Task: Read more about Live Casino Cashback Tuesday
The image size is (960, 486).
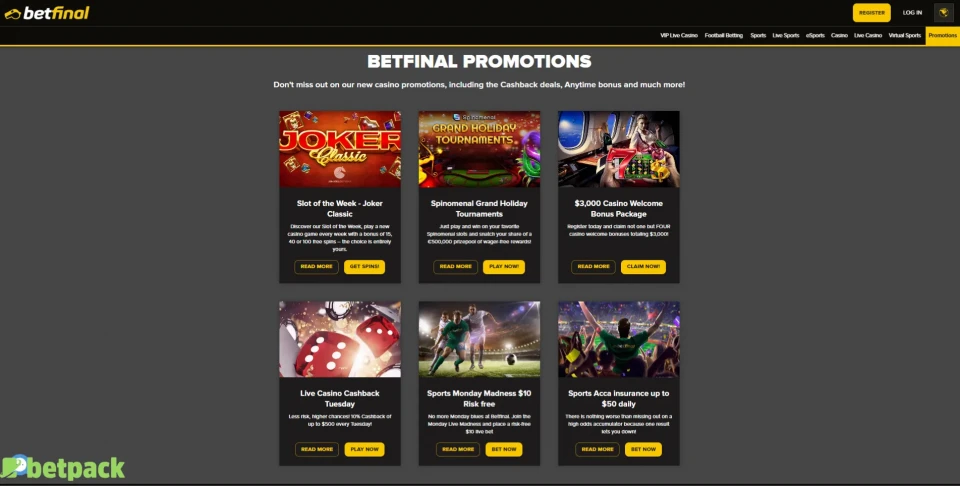Action: 317,449
